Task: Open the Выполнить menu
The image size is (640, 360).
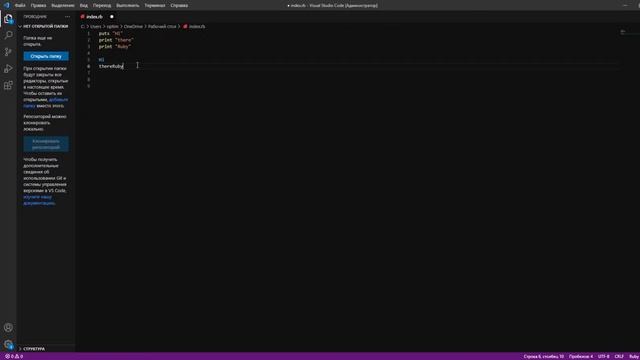Action: [x=127, y=5]
